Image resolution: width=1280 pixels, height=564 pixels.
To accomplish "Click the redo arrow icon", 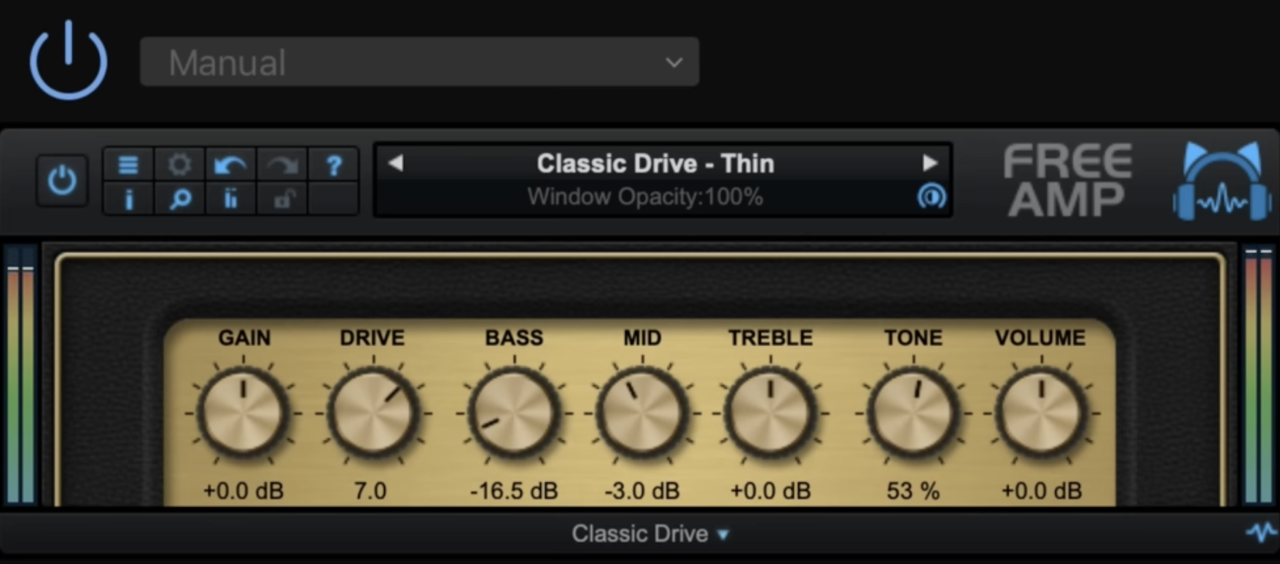I will [x=282, y=165].
